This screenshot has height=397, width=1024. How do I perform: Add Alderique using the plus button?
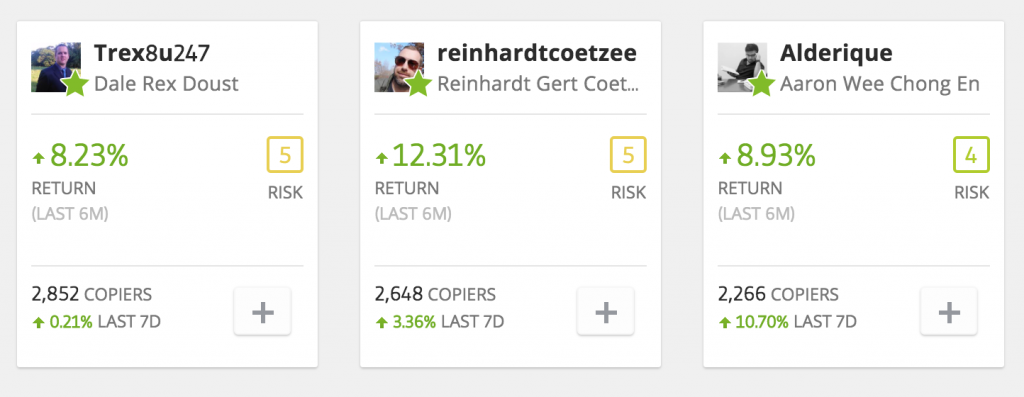(x=949, y=312)
